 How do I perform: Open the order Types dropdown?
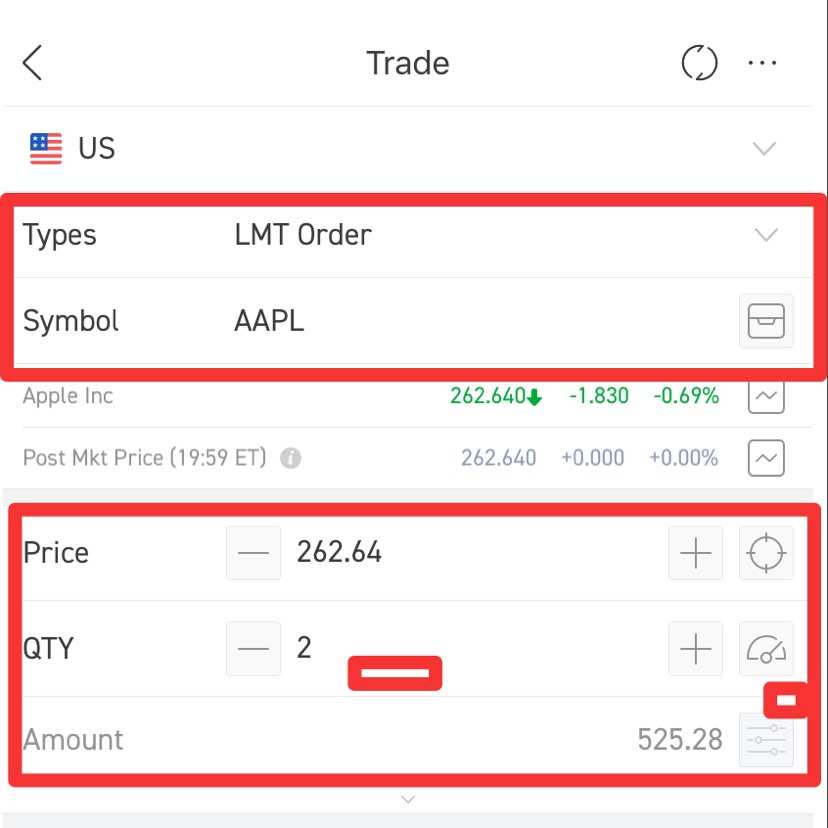tap(766, 235)
